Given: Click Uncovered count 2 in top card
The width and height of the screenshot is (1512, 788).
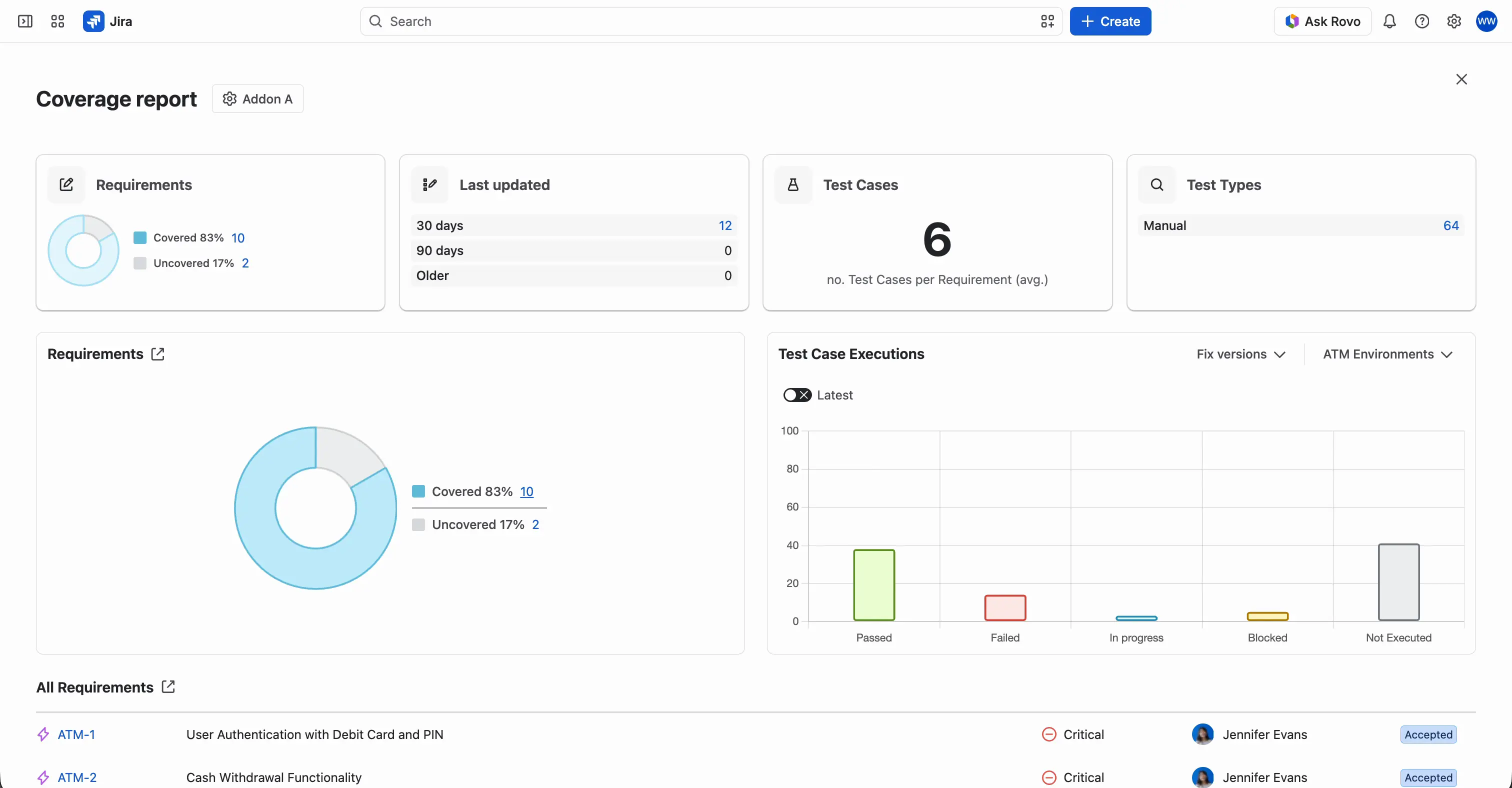Looking at the screenshot, I should [245, 263].
